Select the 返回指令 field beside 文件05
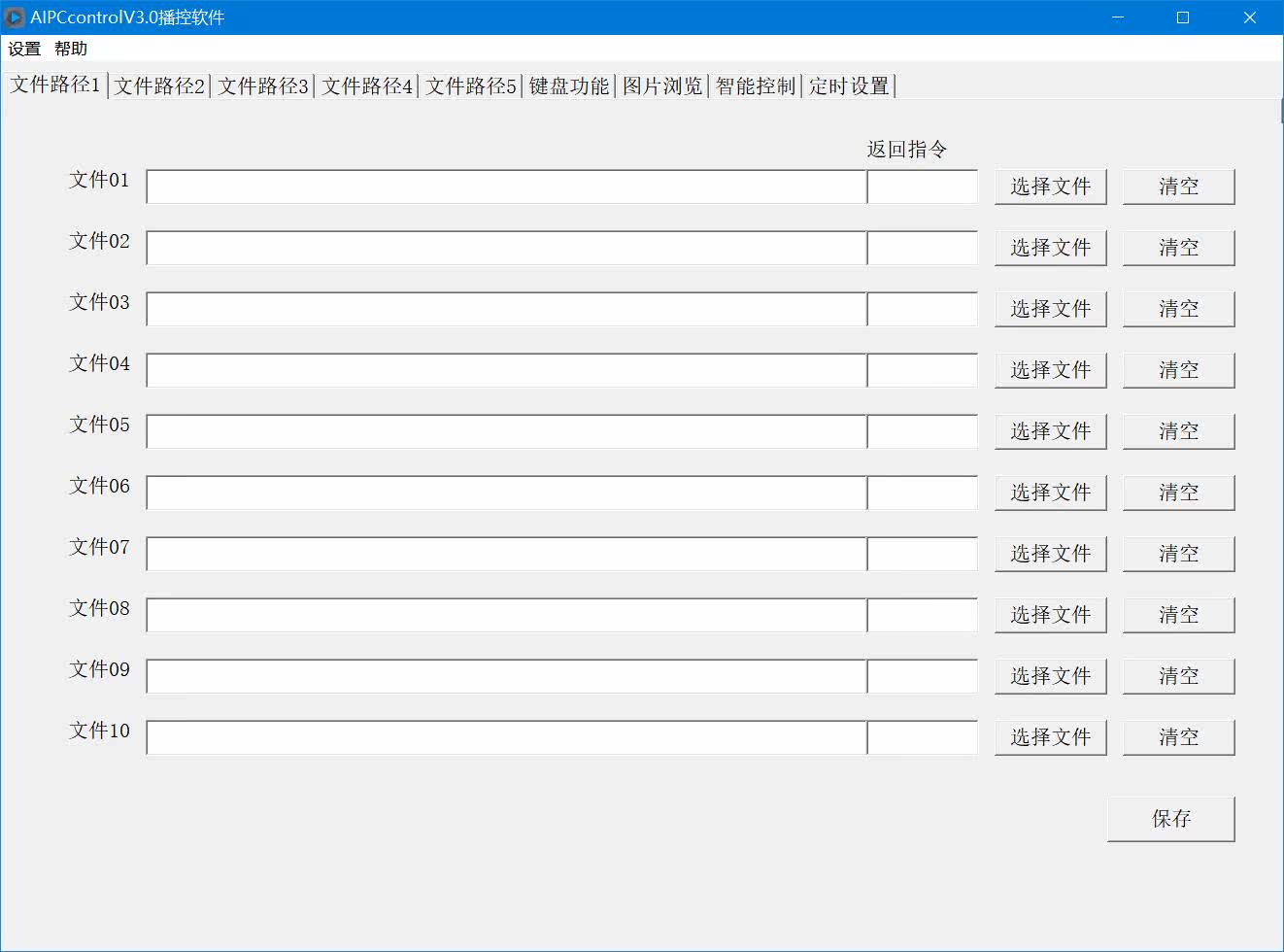This screenshot has width=1284, height=952. coord(923,431)
